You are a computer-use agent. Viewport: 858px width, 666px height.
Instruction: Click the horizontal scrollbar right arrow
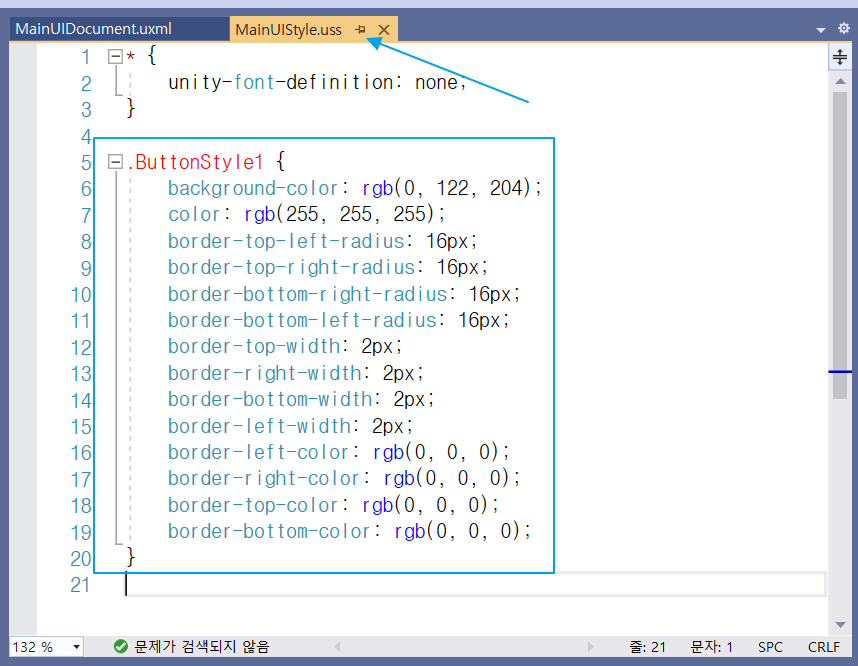coord(590,647)
